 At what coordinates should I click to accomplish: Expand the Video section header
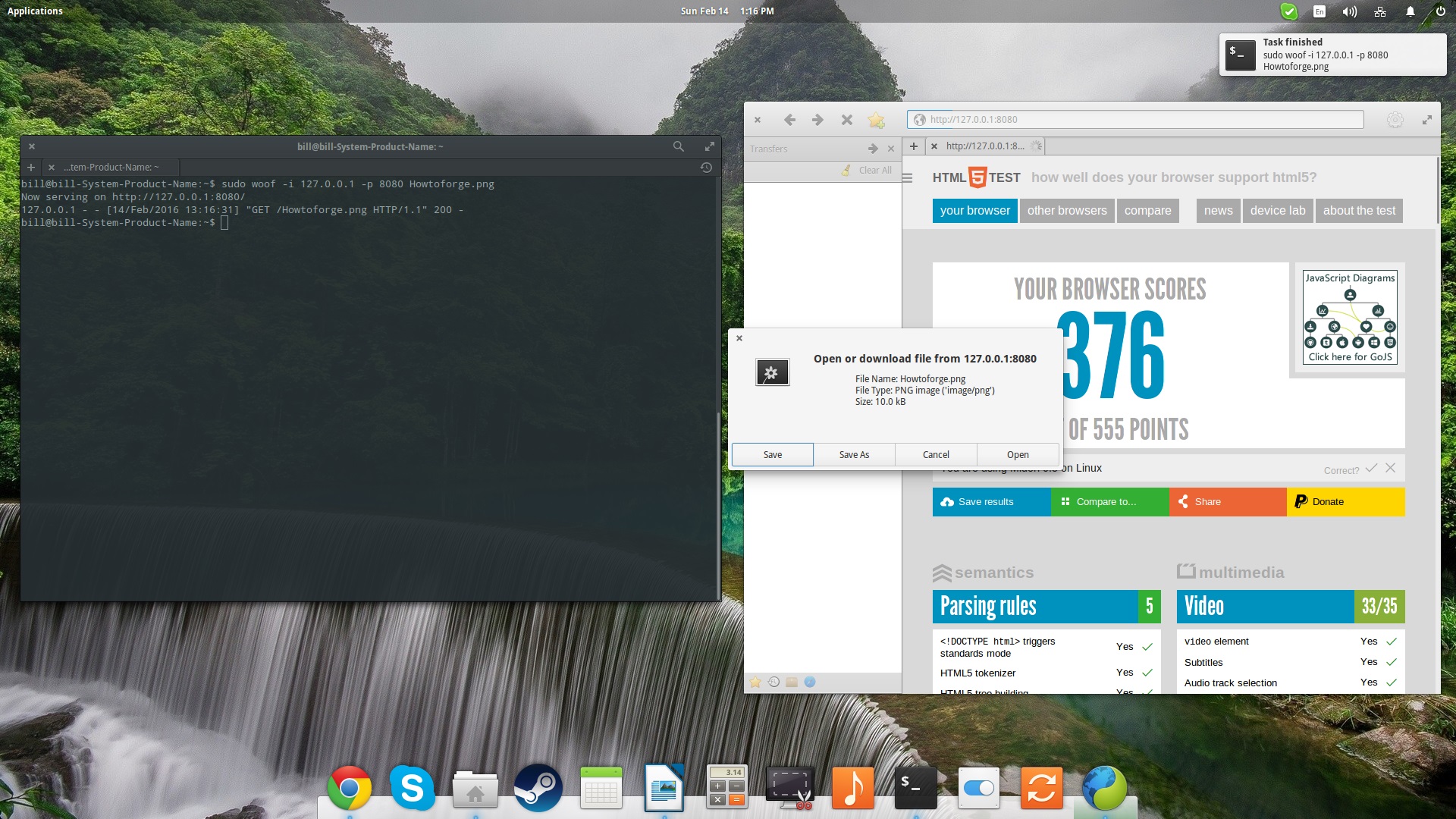coord(1291,607)
